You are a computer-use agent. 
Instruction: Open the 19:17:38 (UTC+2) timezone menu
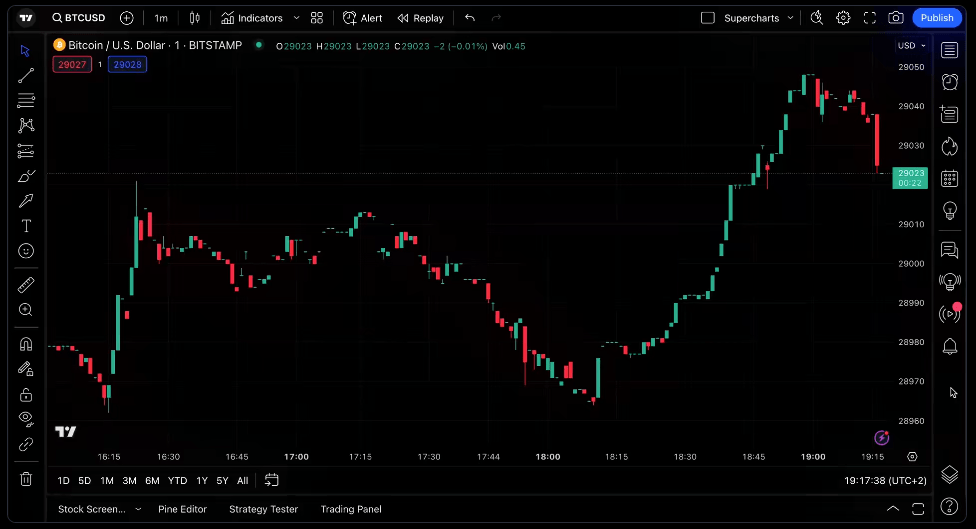point(885,480)
